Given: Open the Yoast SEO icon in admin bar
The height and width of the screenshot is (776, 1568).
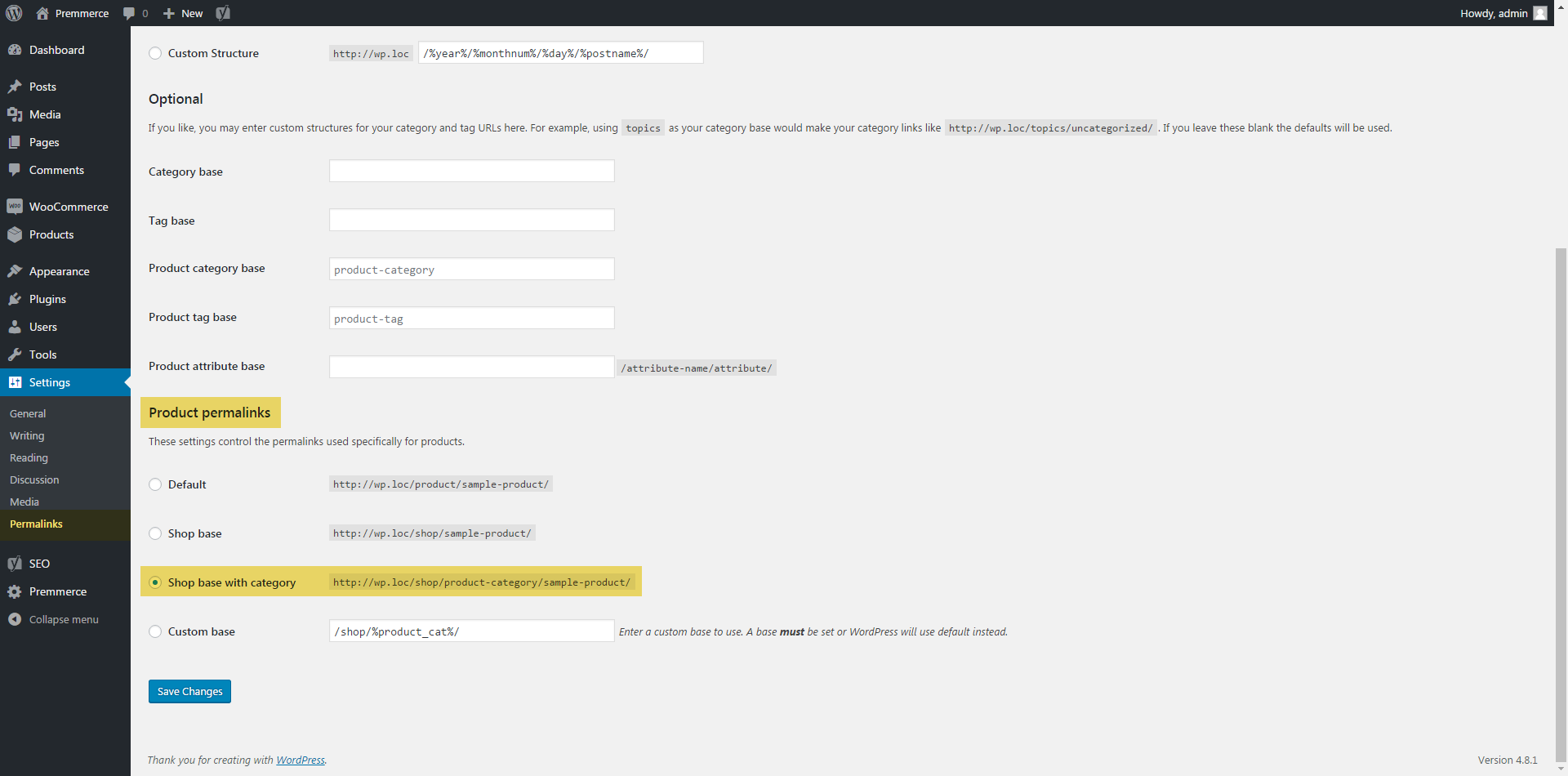Looking at the screenshot, I should point(223,13).
